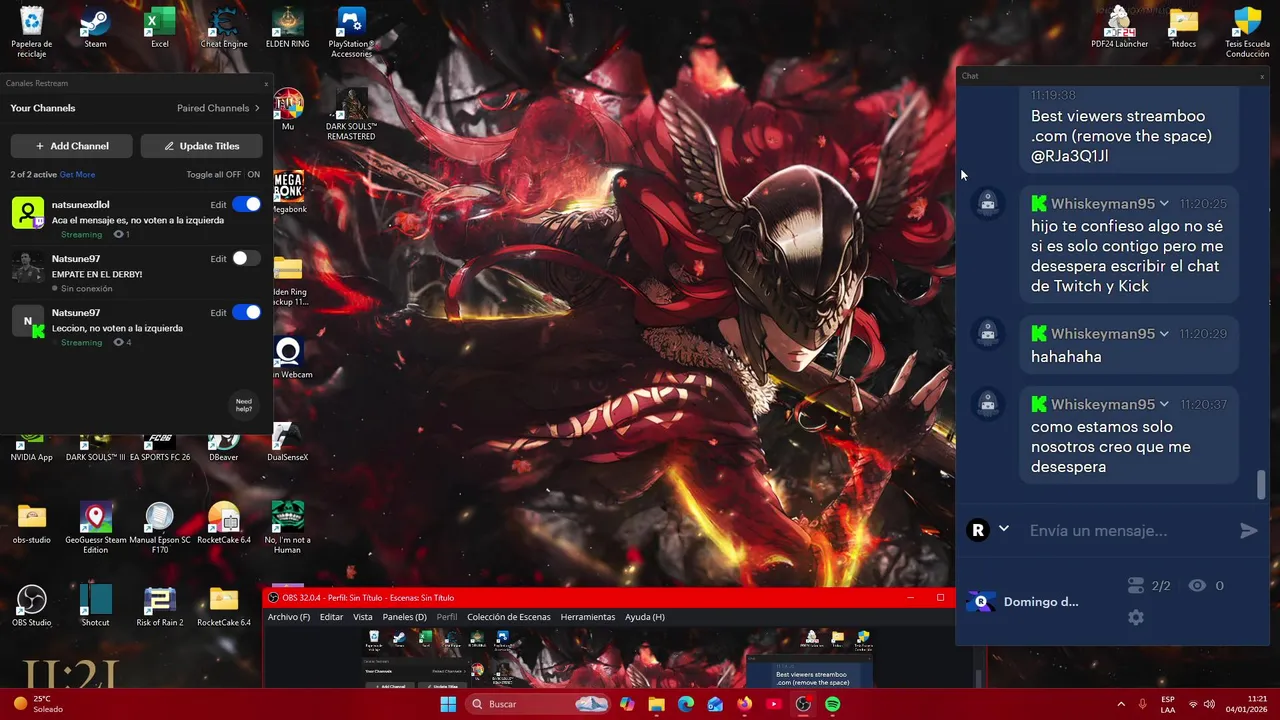The width and height of the screenshot is (1280, 720).
Task: Edit the Leccion no voten channel
Action: pos(218,312)
